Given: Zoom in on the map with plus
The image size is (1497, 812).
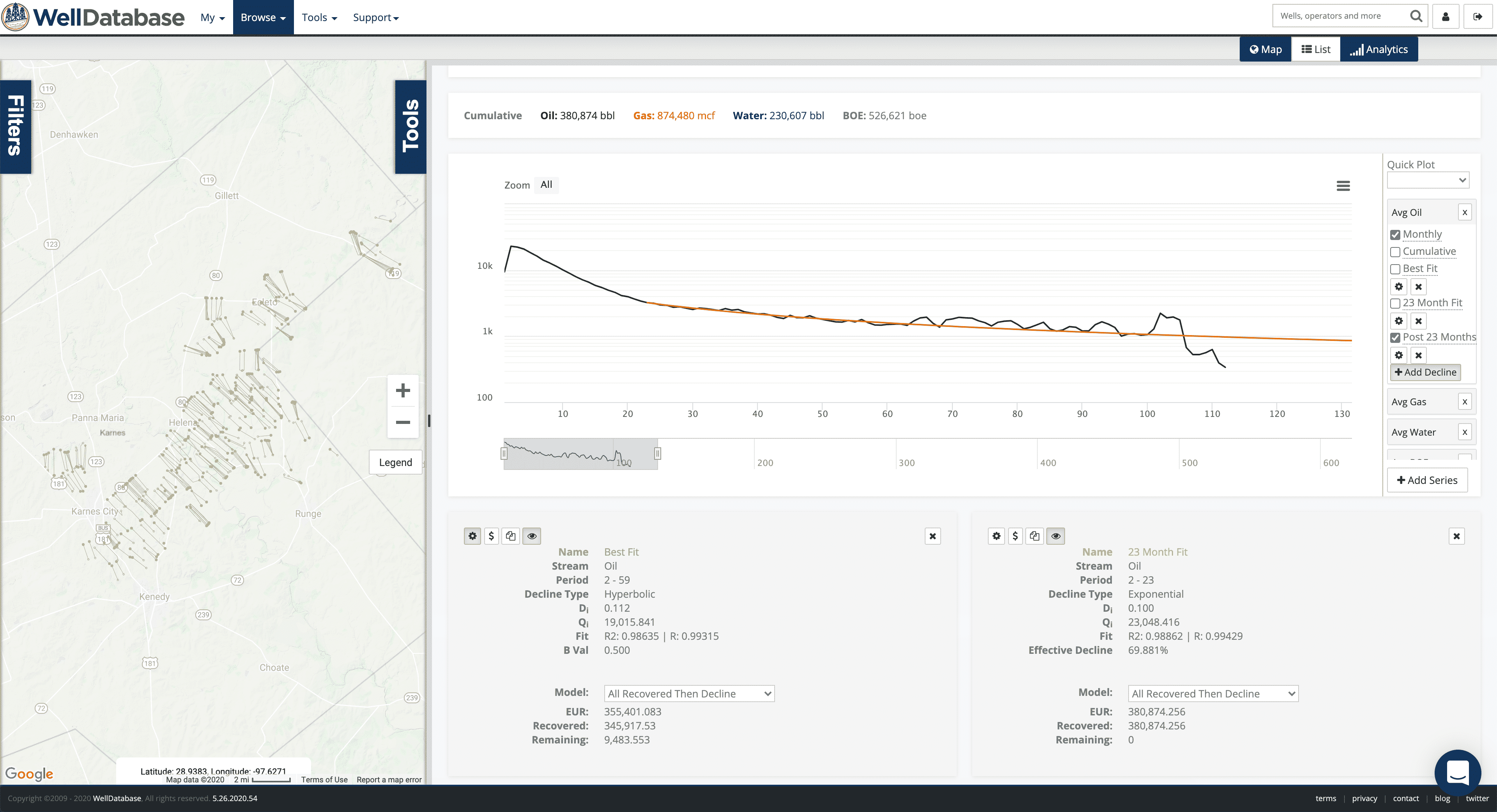Looking at the screenshot, I should coord(403,390).
